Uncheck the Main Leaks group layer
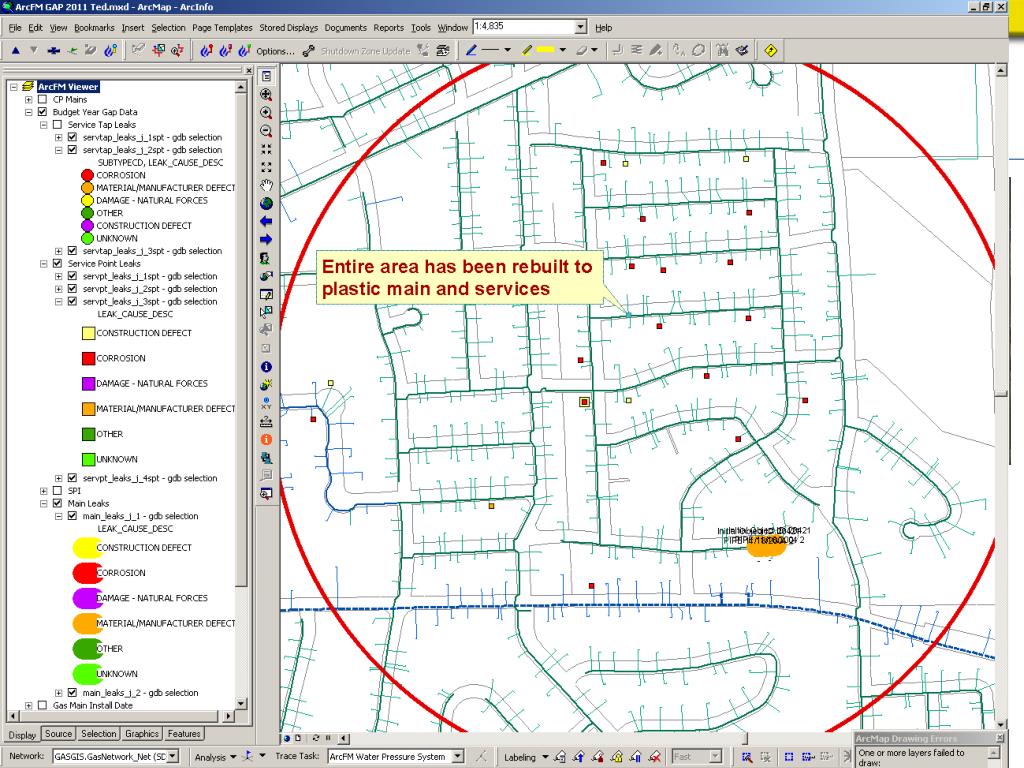1024x768 pixels. point(57,504)
